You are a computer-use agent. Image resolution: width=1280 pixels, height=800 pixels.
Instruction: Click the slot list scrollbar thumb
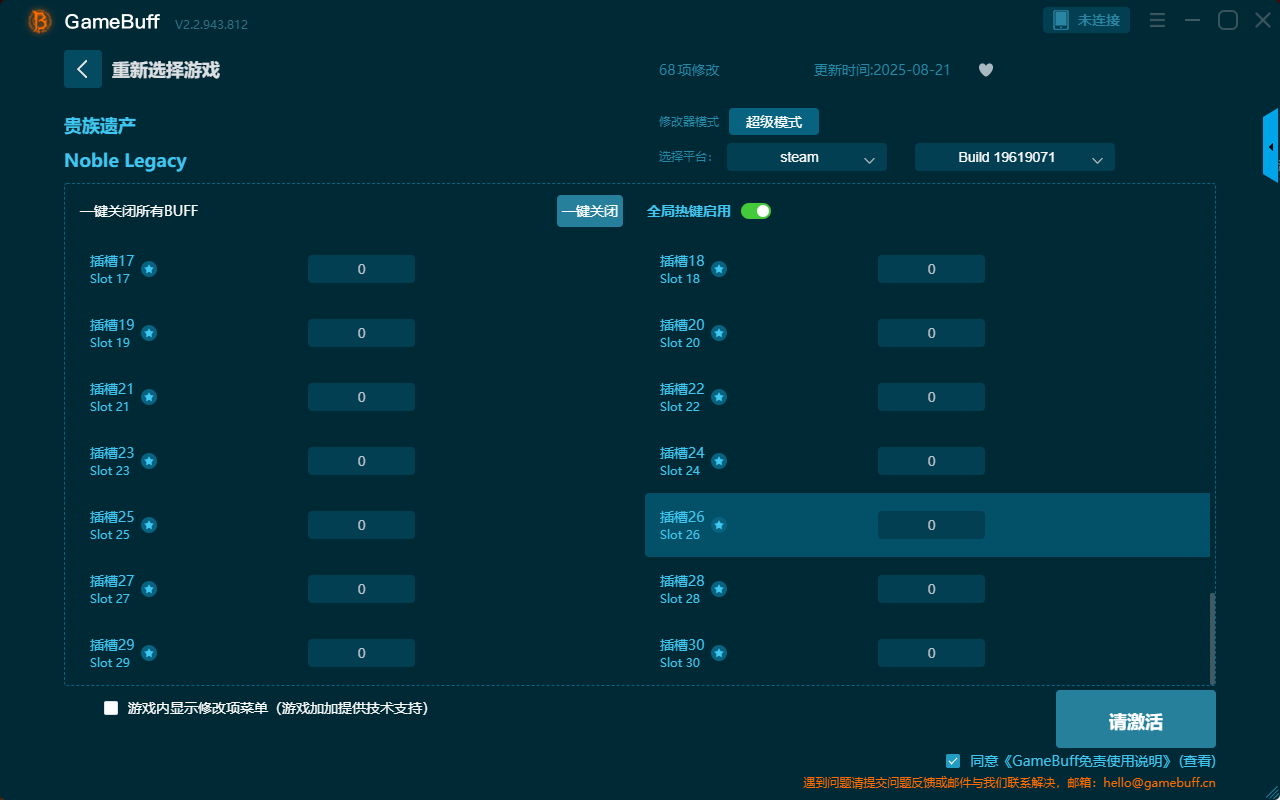(x=1213, y=638)
